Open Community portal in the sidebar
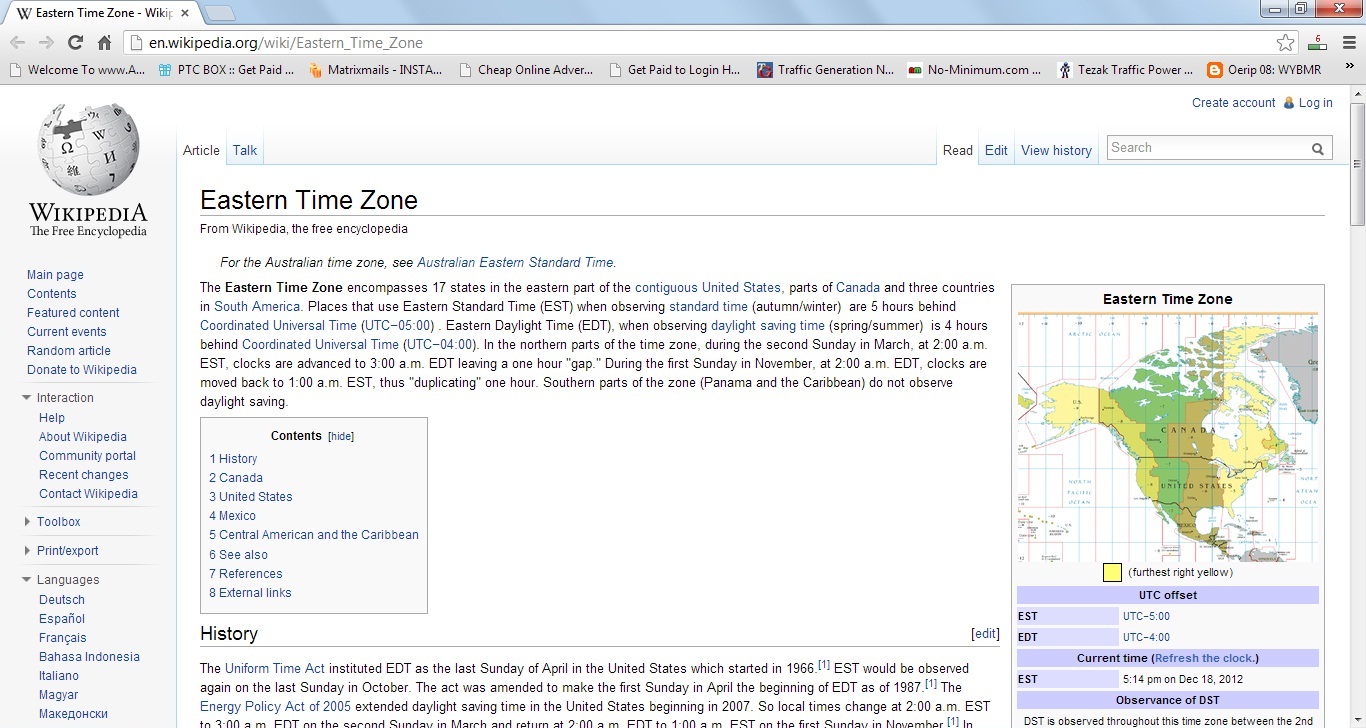Screen dimensions: 1366x728 (87, 456)
